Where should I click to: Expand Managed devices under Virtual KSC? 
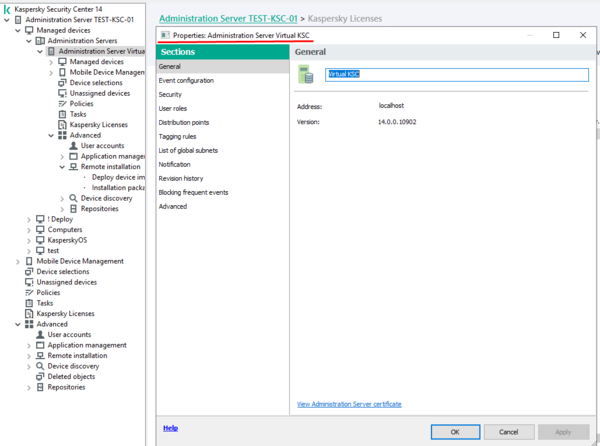tap(51, 62)
